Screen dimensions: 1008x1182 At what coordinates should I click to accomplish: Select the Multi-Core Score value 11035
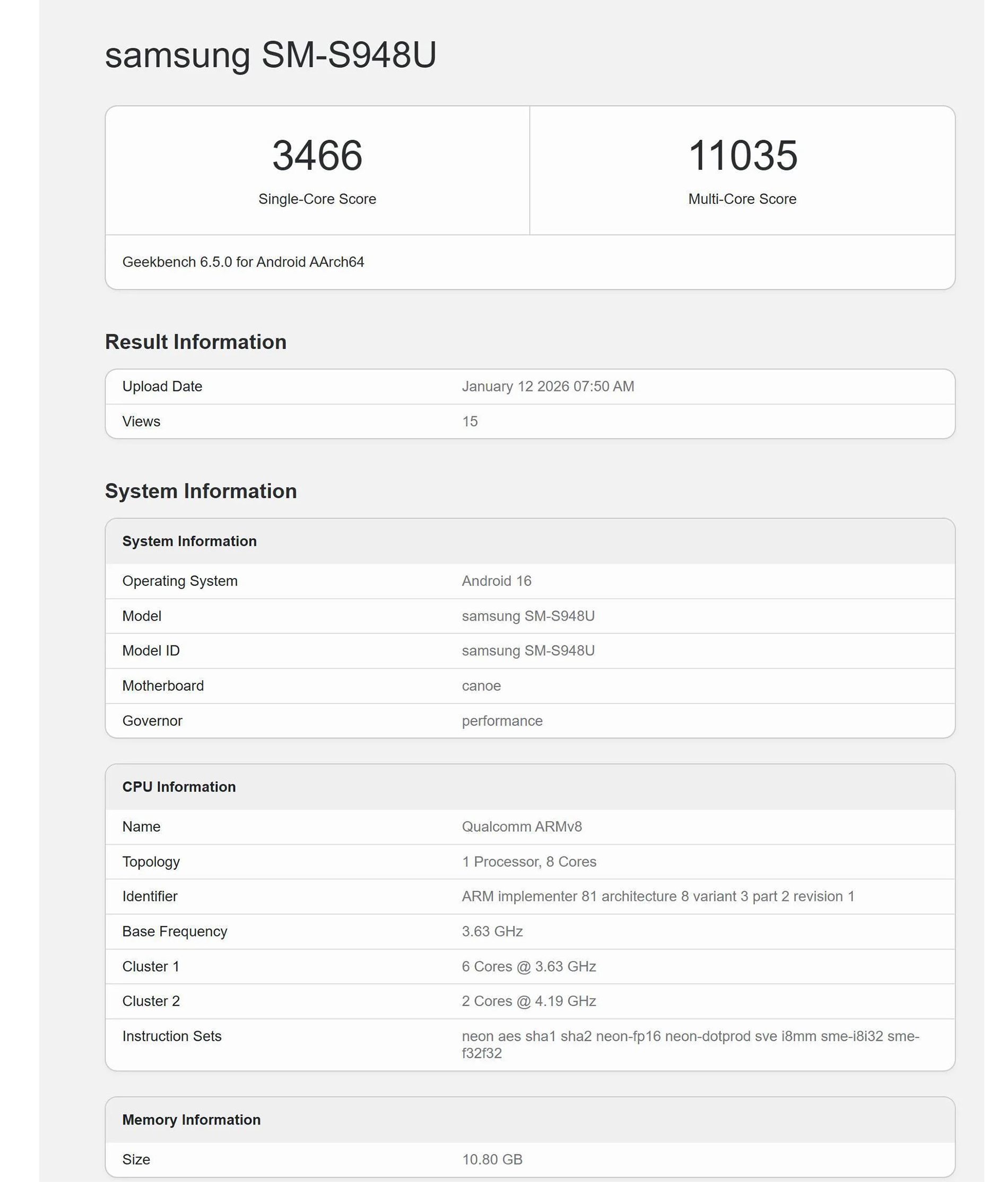(x=742, y=156)
